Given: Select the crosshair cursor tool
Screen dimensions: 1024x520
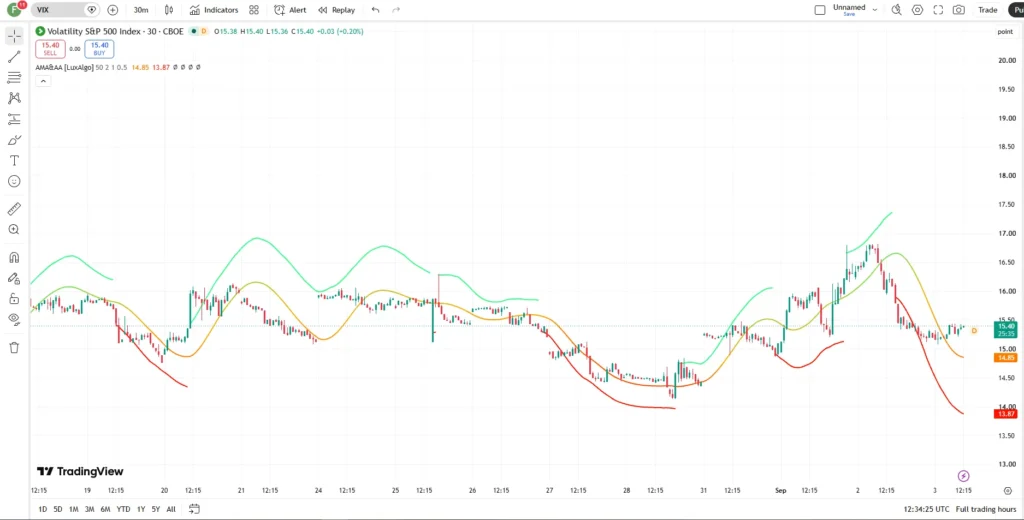Looking at the screenshot, I should (14, 36).
